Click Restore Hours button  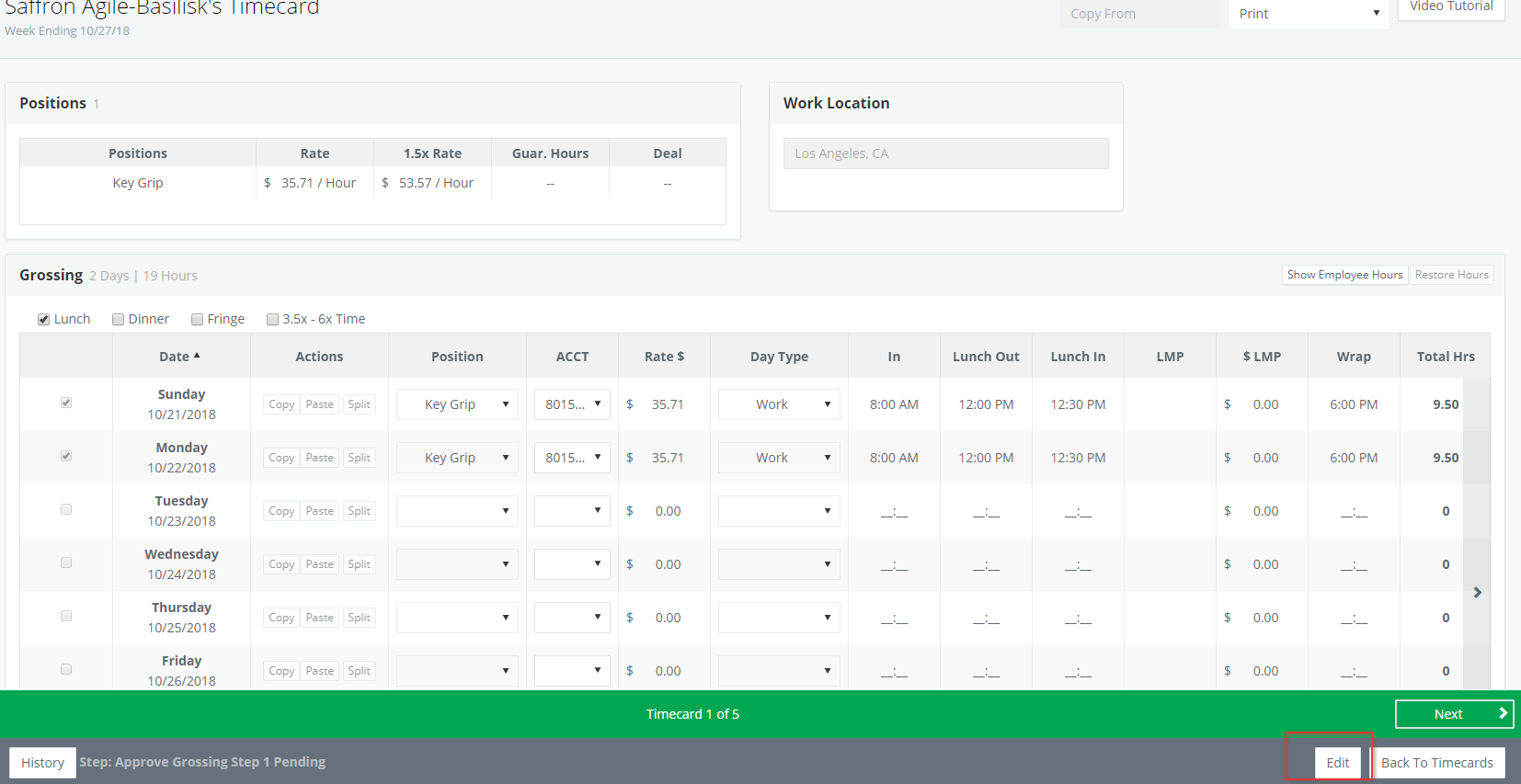pyautogui.click(x=1451, y=275)
